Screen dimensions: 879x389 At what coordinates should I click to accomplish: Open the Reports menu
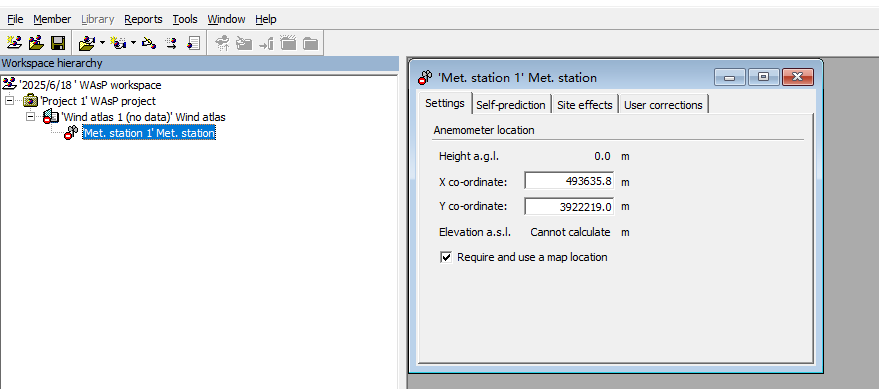click(x=144, y=19)
